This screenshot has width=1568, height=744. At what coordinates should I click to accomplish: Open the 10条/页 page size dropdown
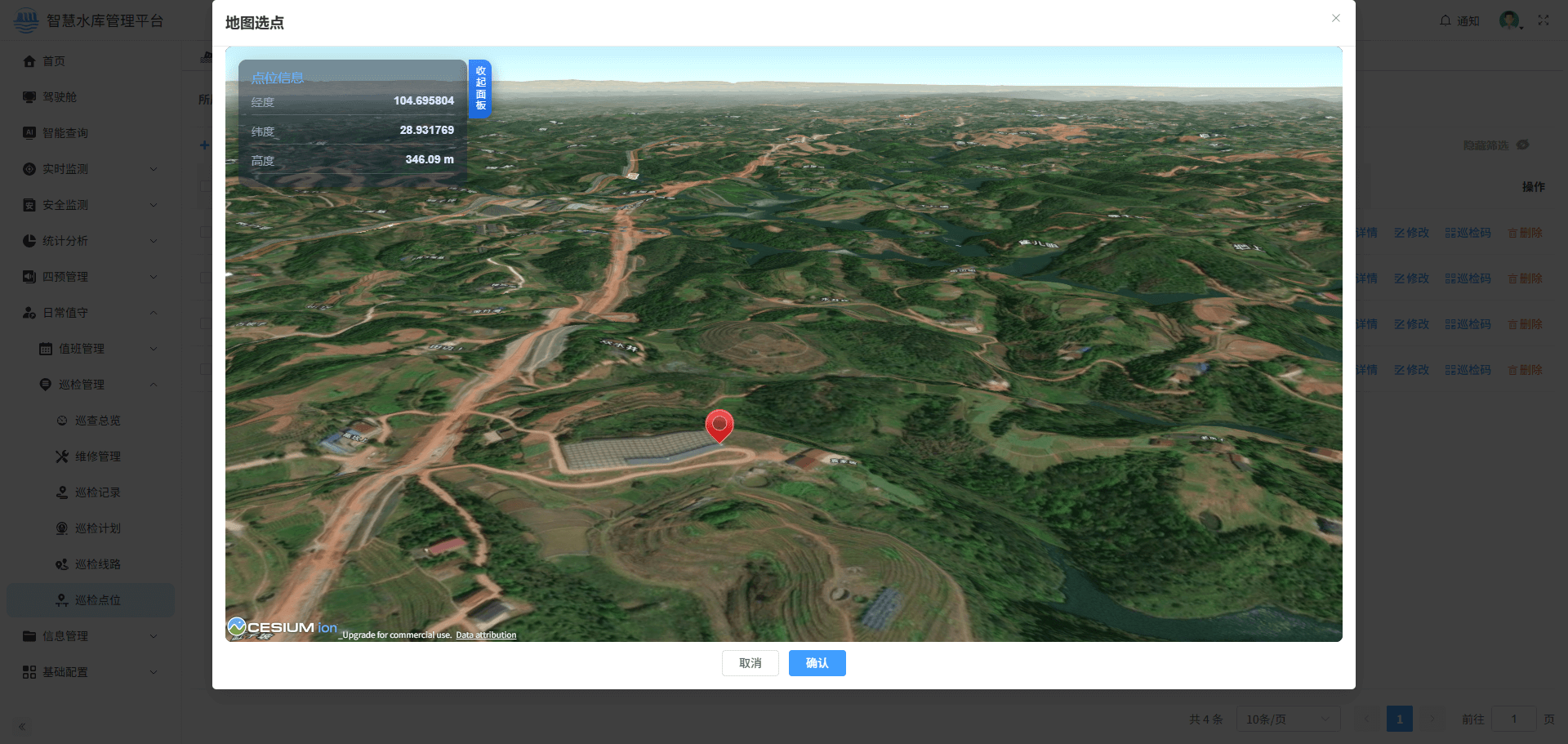click(x=1288, y=719)
